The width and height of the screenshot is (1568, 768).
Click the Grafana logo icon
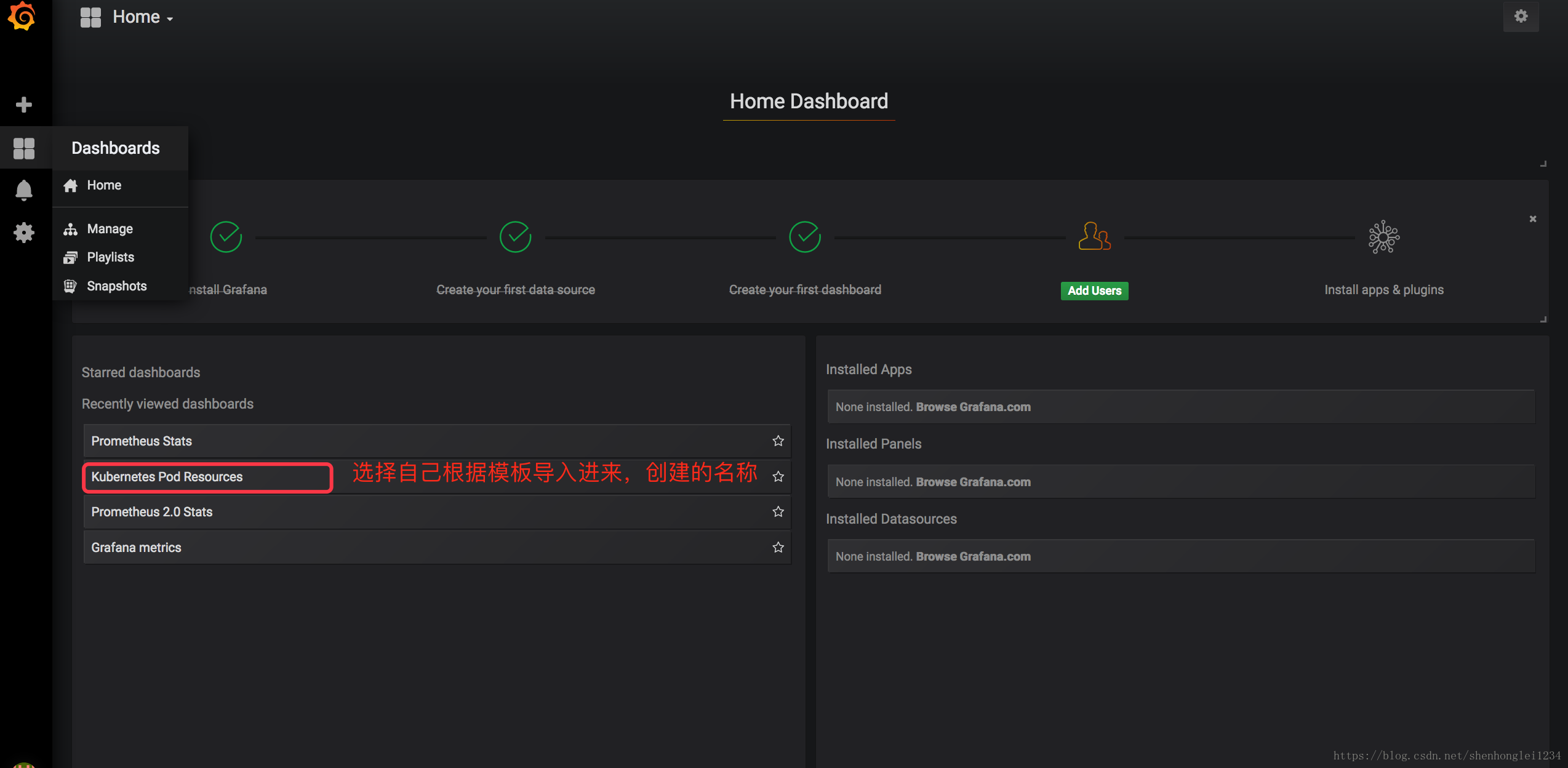pyautogui.click(x=22, y=16)
